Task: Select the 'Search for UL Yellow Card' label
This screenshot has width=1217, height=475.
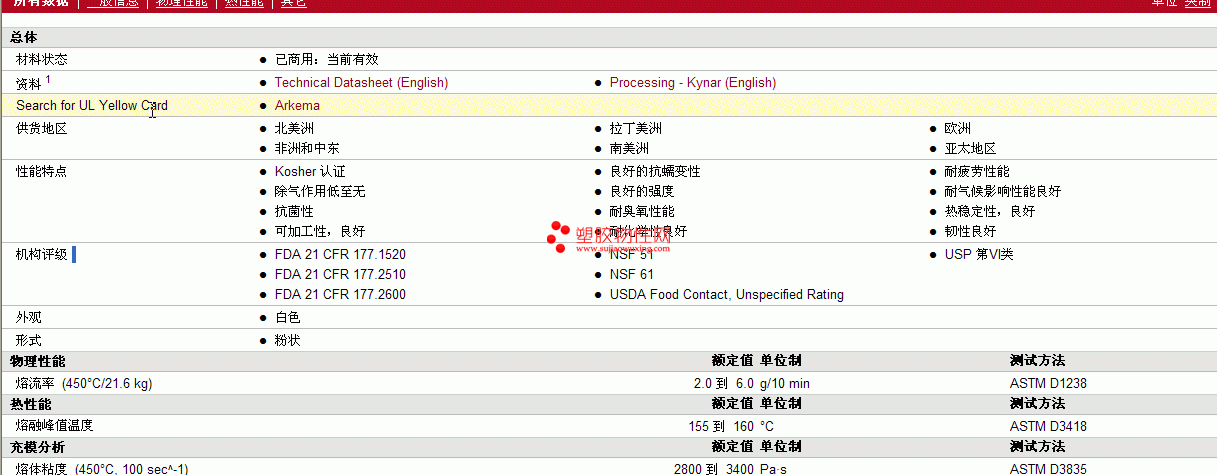Action: (x=92, y=105)
